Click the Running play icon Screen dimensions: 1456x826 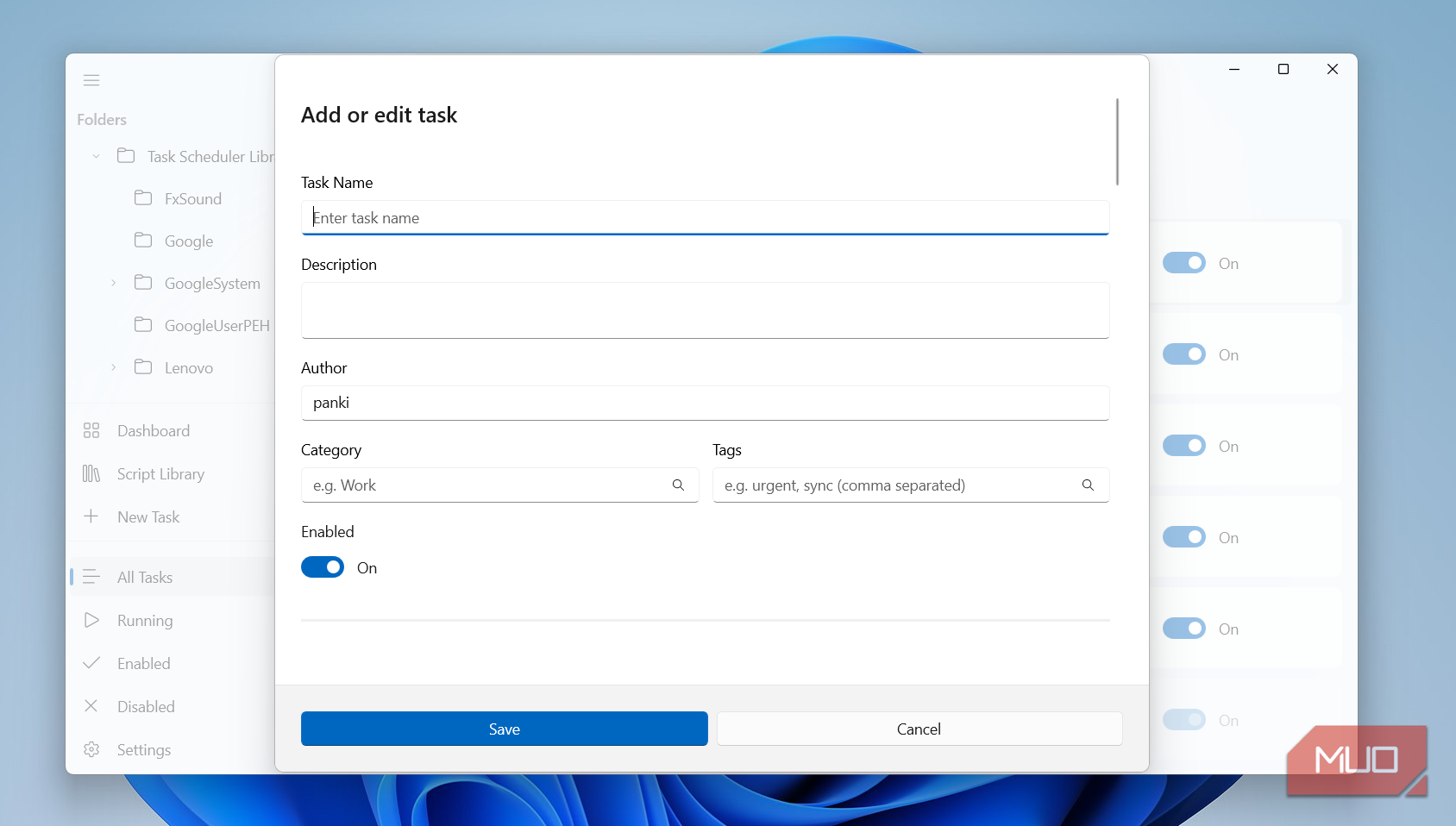(x=91, y=620)
